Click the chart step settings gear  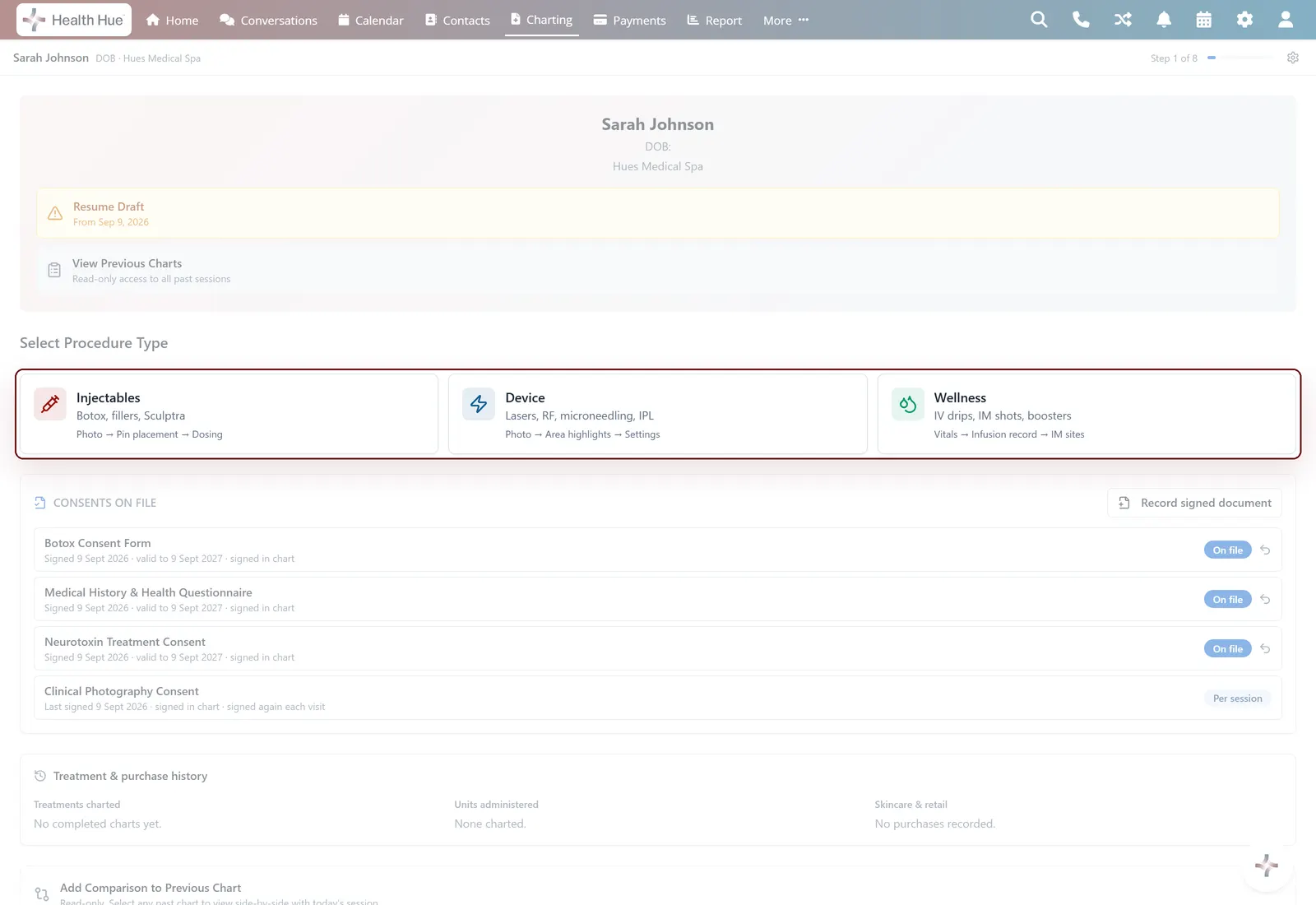(x=1293, y=58)
